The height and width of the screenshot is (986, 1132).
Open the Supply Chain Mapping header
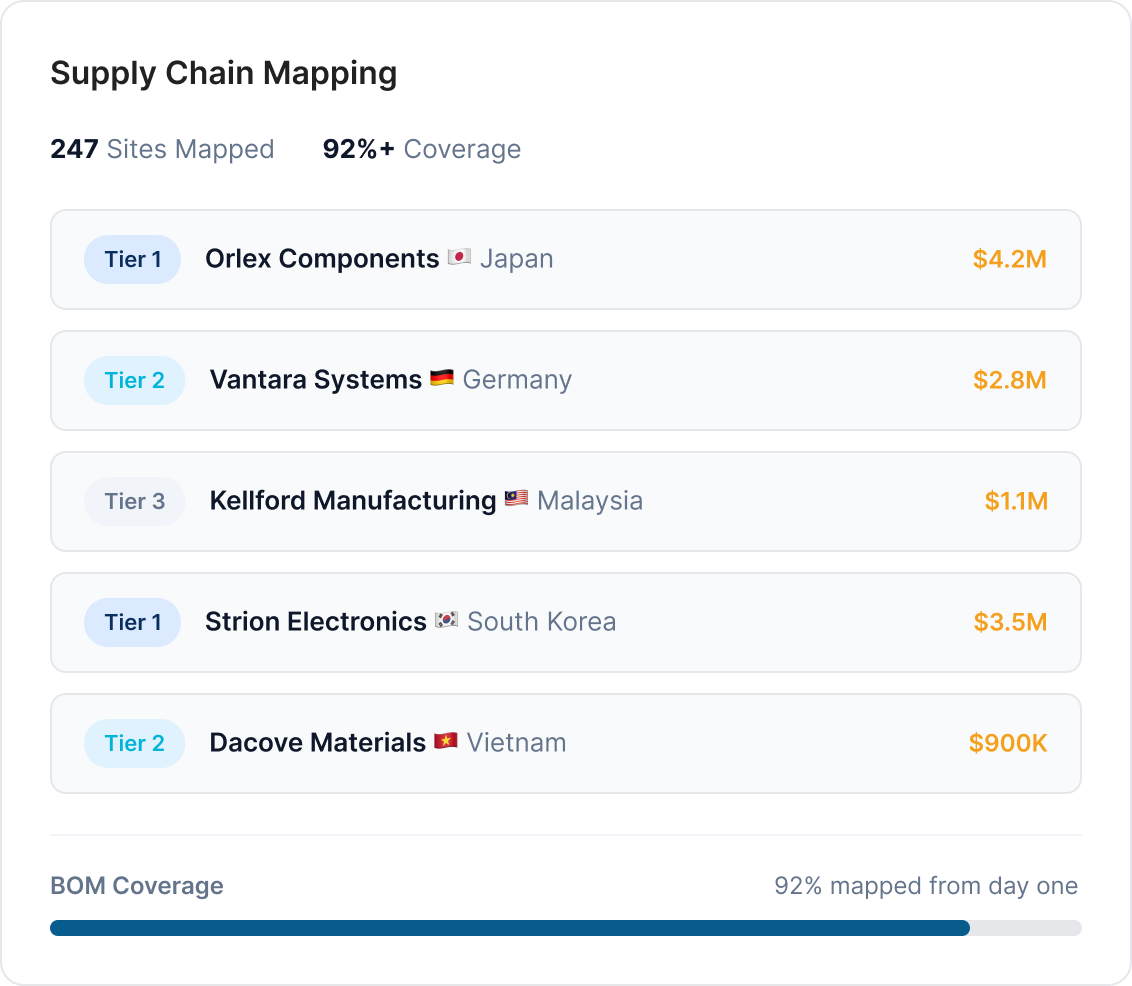tap(225, 72)
